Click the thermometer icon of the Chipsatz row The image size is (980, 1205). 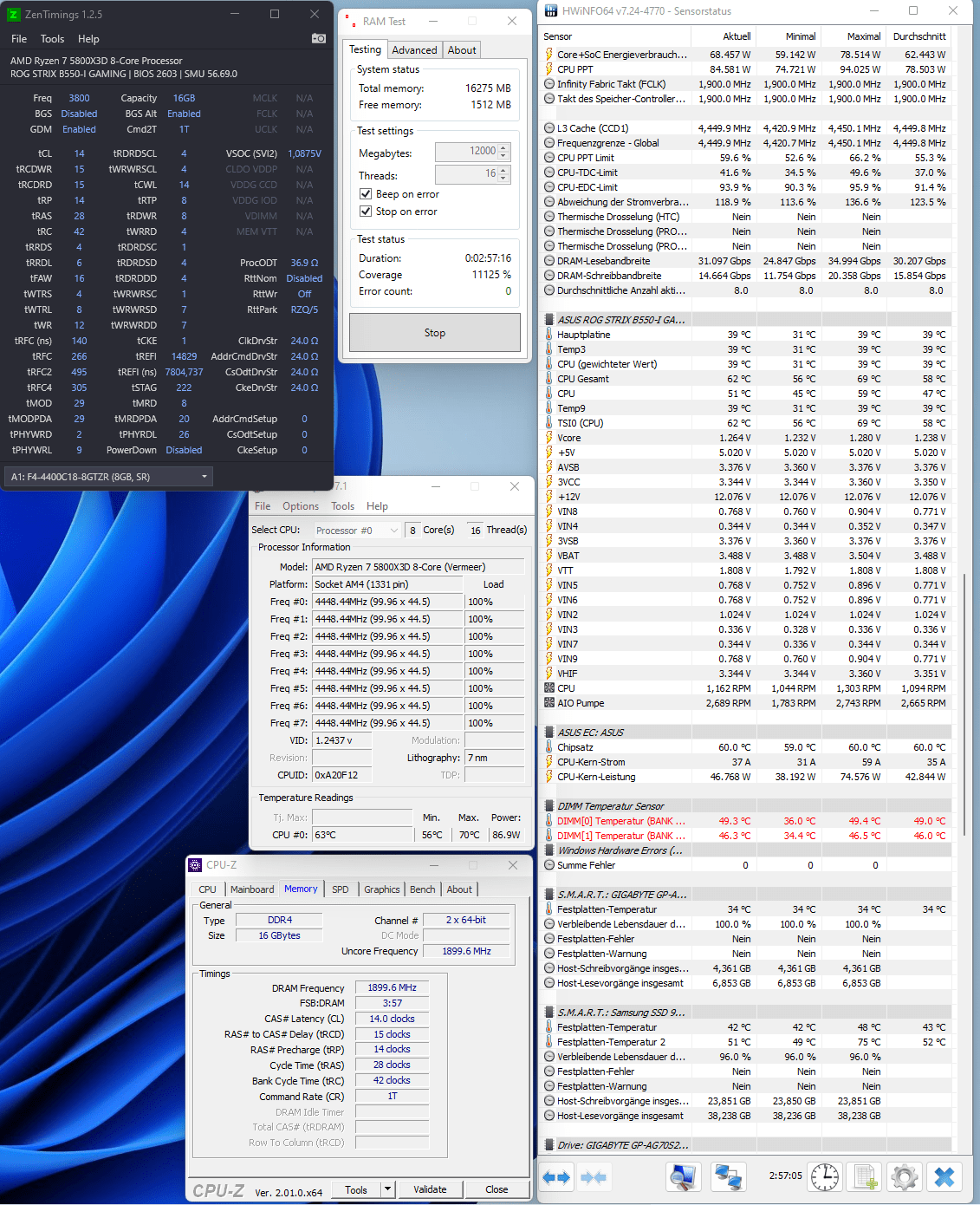click(x=549, y=747)
